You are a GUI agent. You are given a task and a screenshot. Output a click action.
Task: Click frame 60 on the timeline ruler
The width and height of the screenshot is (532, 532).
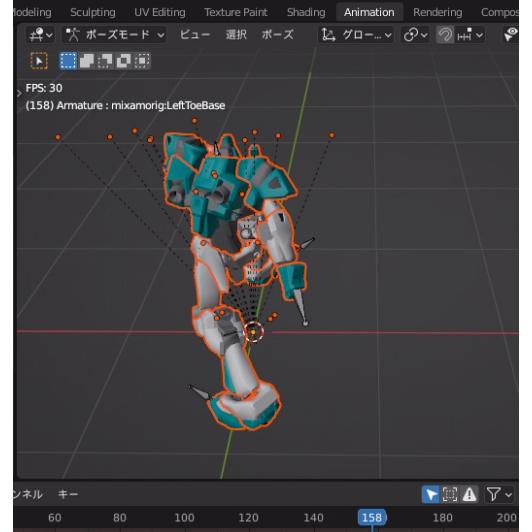point(55,517)
